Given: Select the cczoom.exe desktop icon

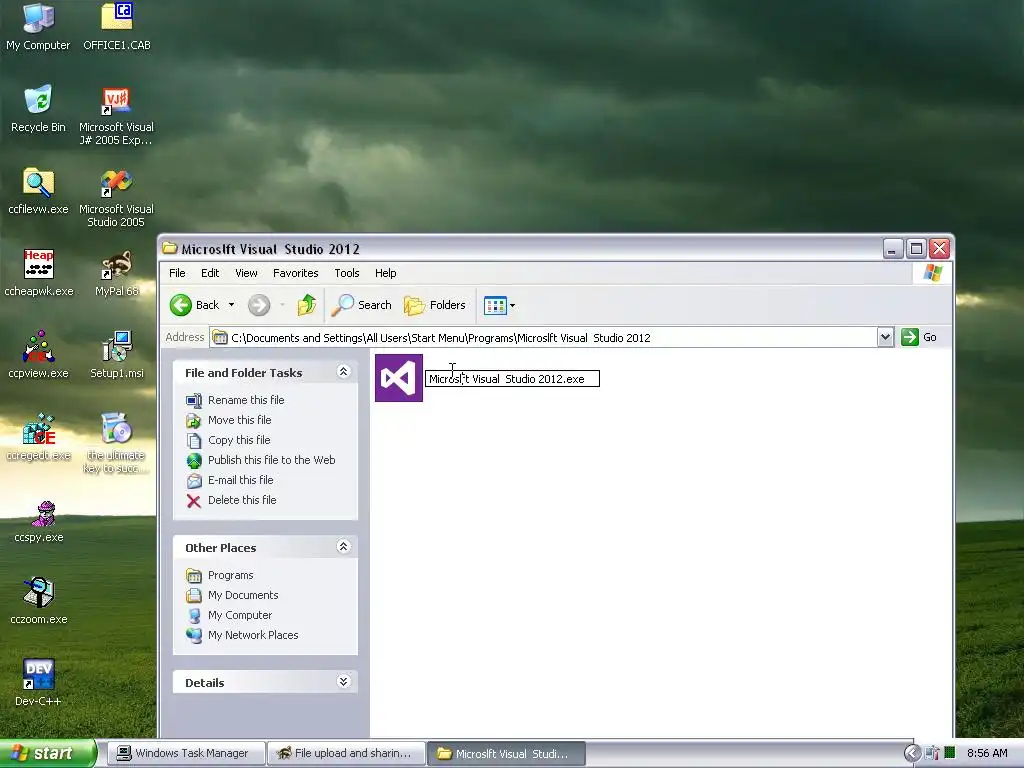Looking at the screenshot, I should pyautogui.click(x=38, y=601).
